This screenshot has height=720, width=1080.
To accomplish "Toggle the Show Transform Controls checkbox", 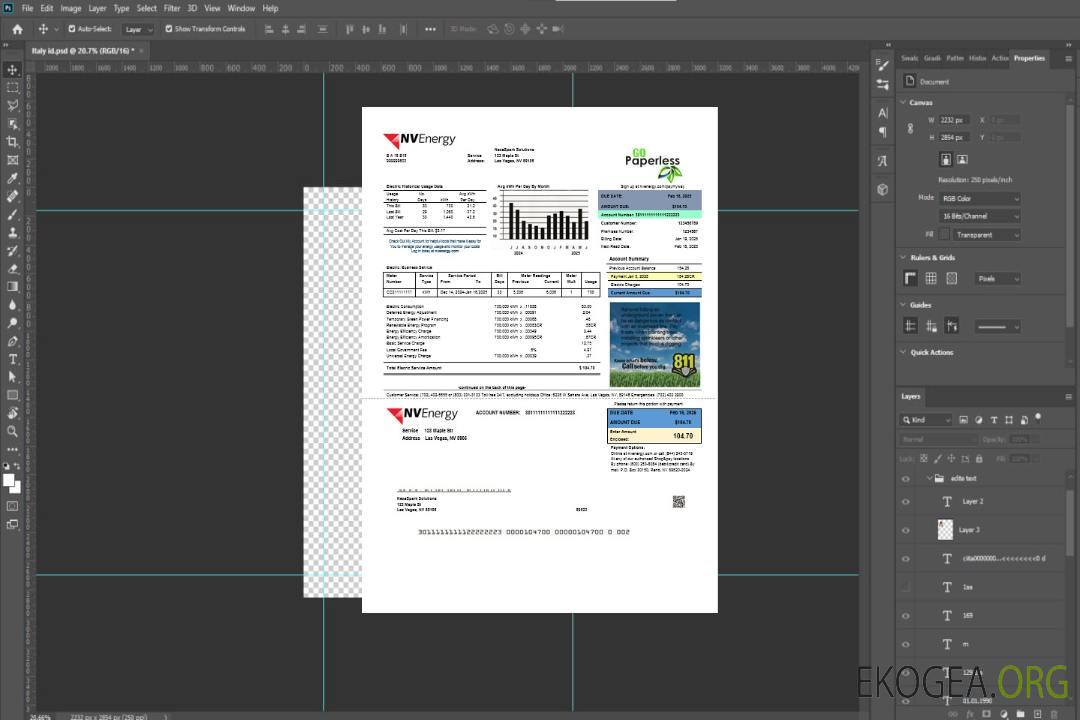I will click(169, 29).
